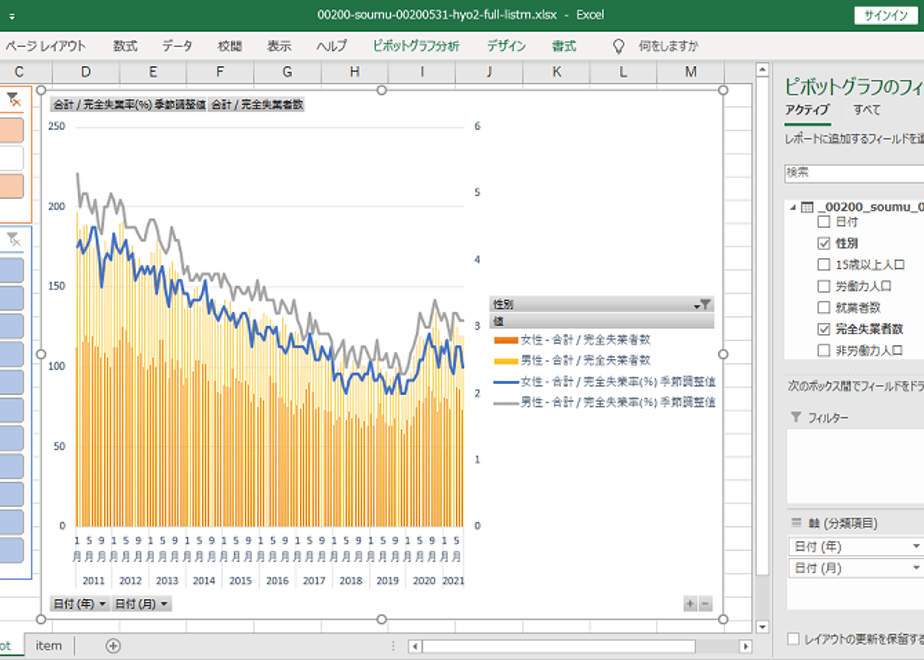Click the 値 legend field button
Screen dimensions: 924x660
[x=602, y=321]
